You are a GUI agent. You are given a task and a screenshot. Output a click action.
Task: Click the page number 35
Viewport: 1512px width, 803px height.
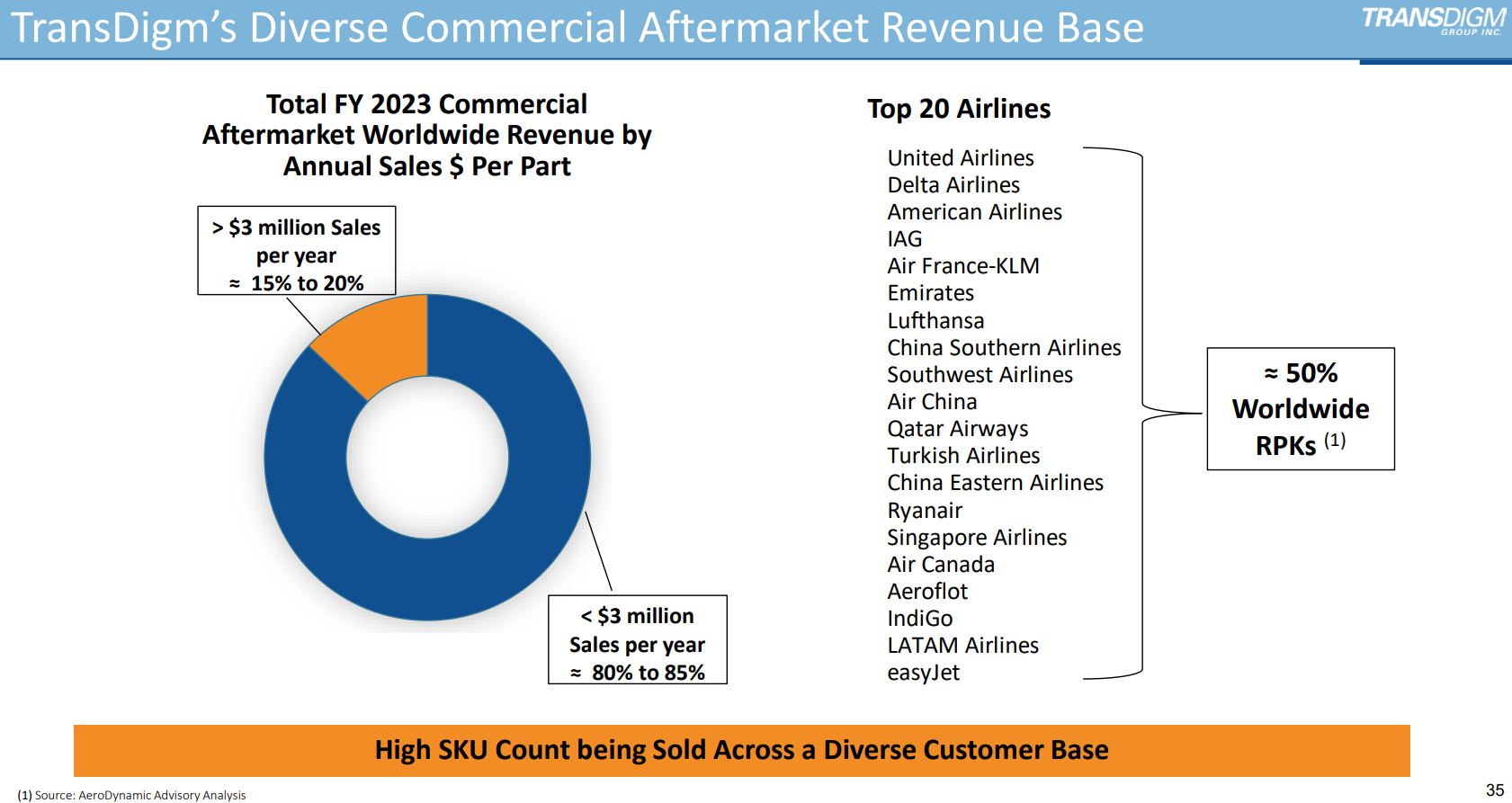pos(1495,790)
